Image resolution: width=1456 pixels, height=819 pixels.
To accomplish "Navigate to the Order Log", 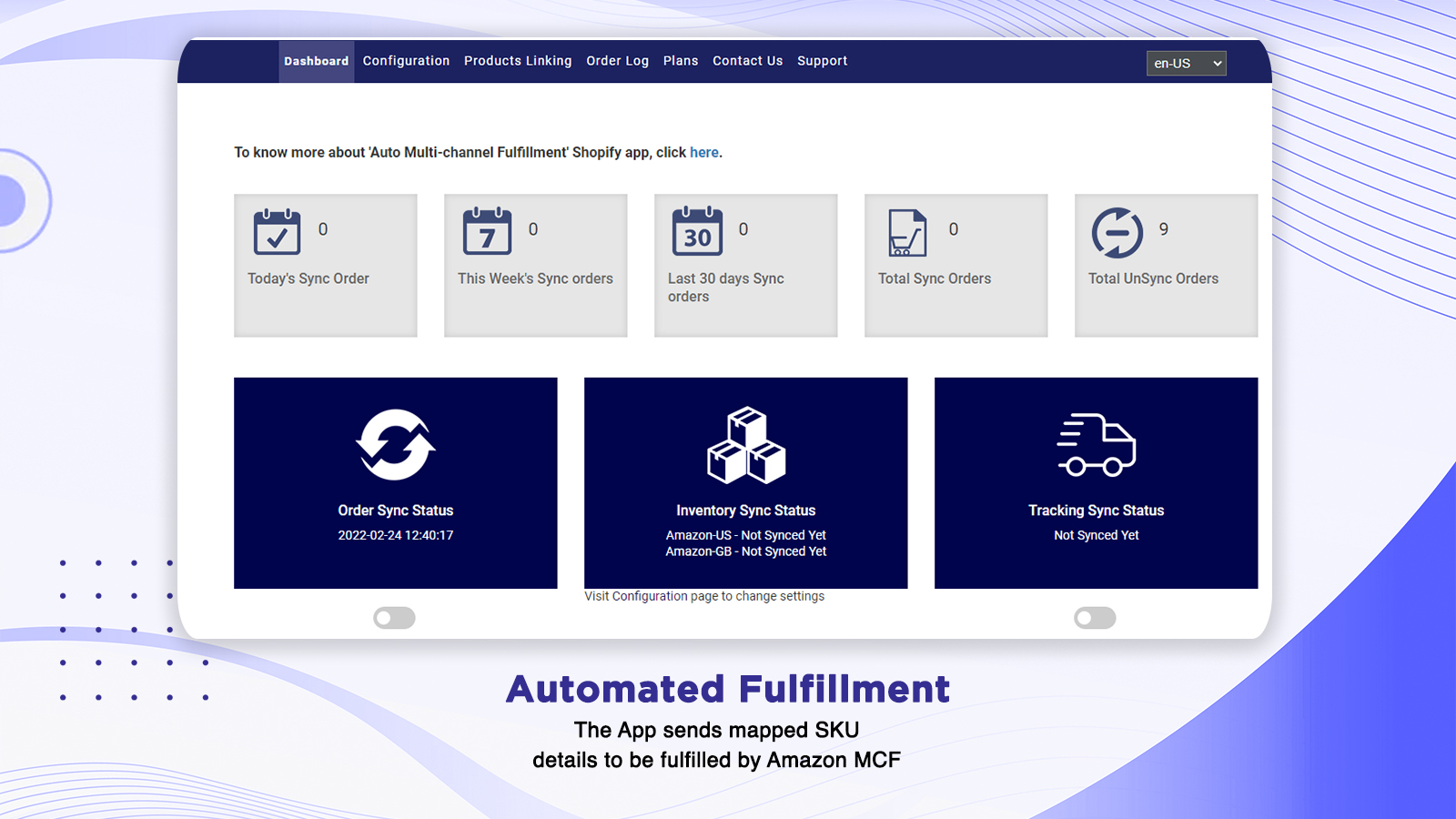I will [x=618, y=61].
